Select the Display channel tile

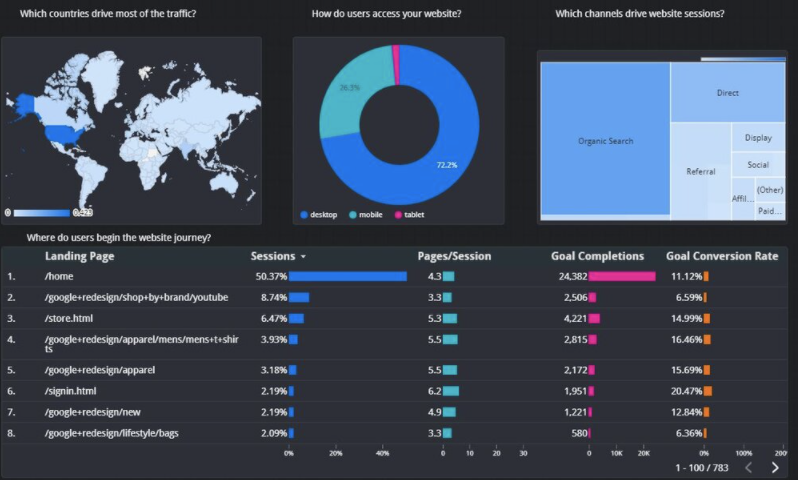(757, 138)
